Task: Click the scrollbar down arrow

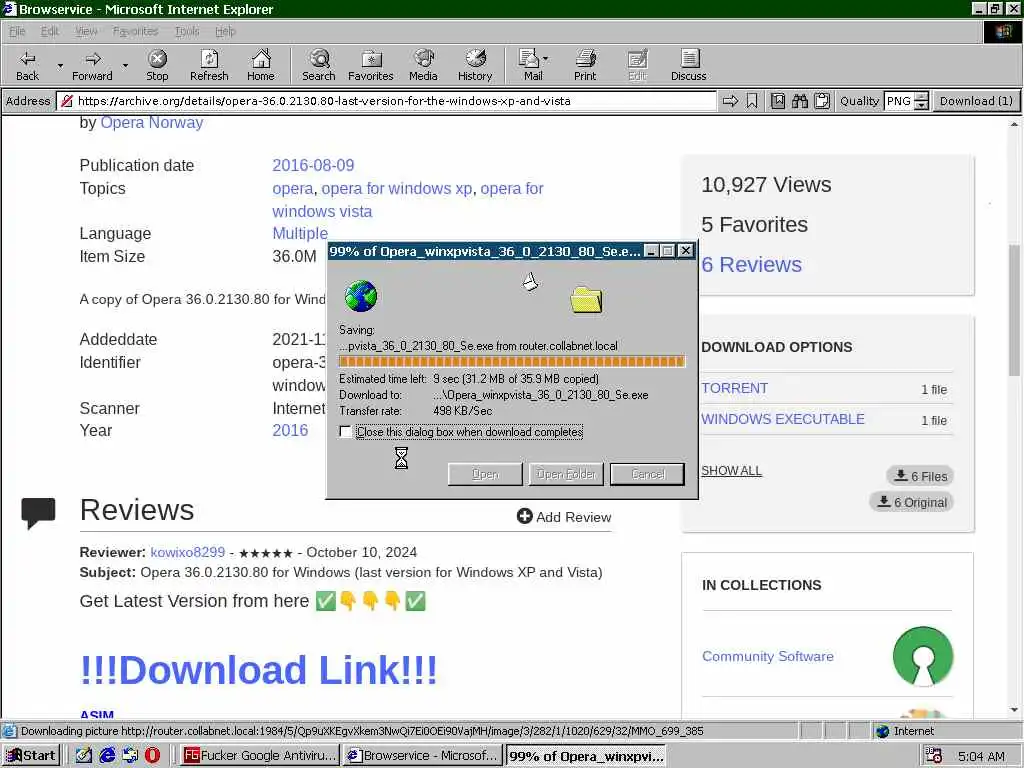Action: (1014, 710)
